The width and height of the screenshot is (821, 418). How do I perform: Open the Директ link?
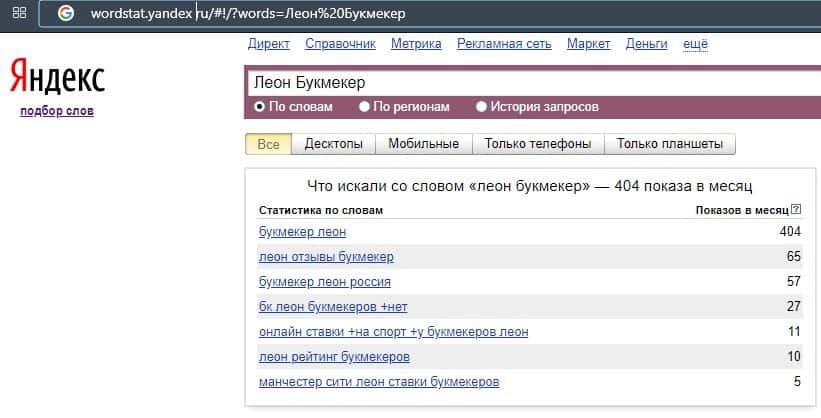(268, 44)
